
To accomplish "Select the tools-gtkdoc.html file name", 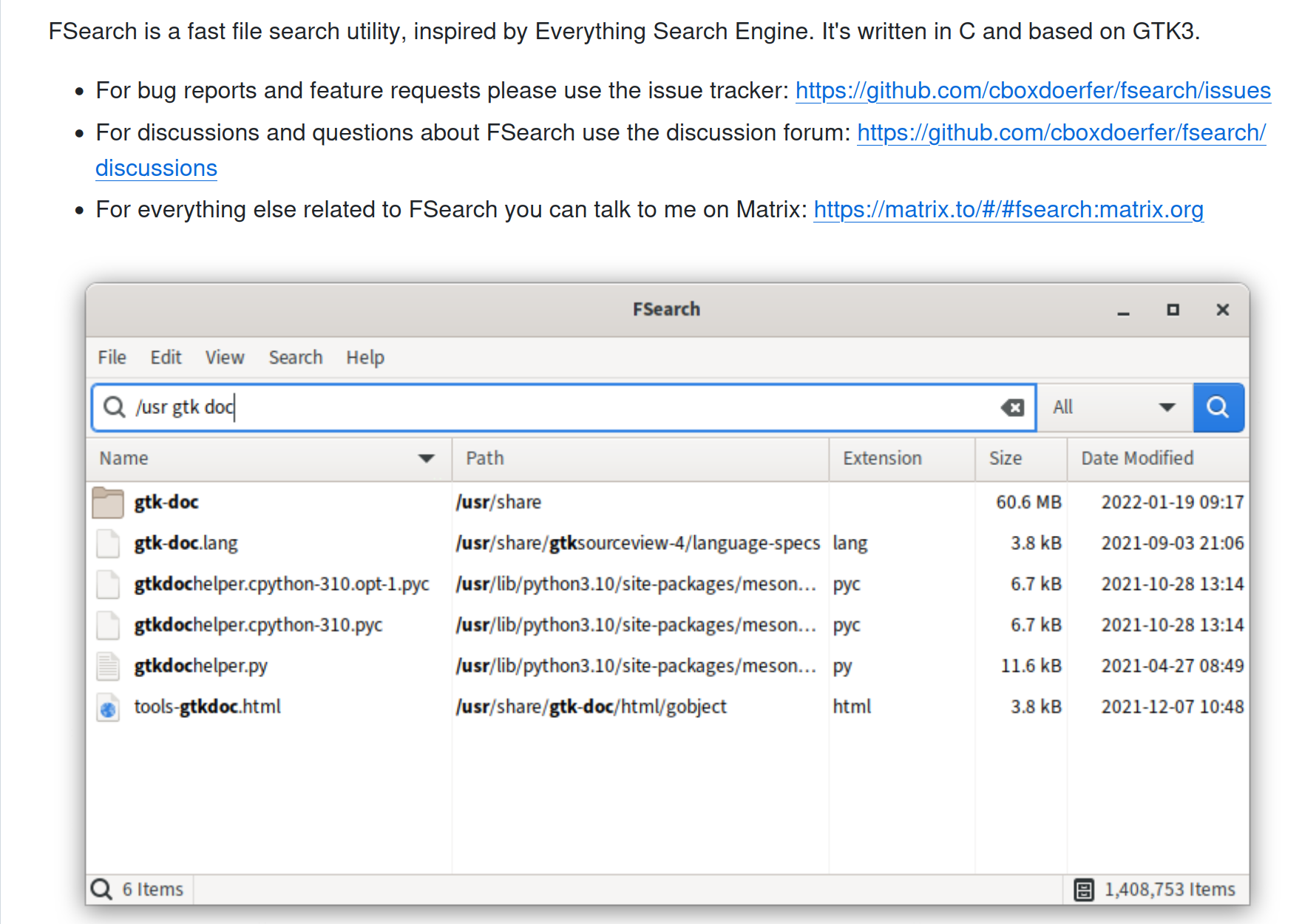I will point(207,707).
